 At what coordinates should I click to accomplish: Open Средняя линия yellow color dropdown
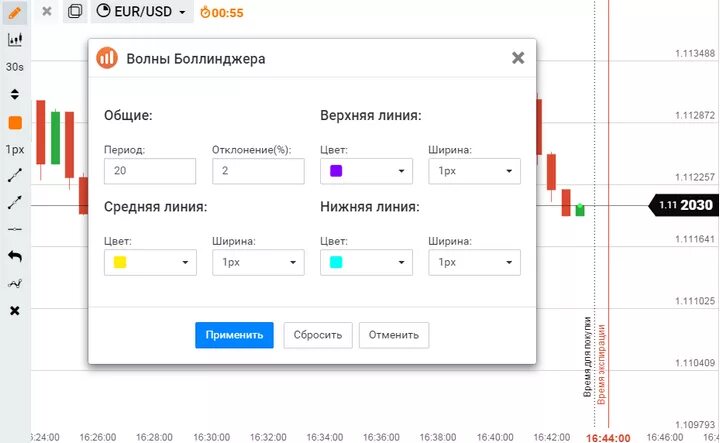[x=150, y=263]
